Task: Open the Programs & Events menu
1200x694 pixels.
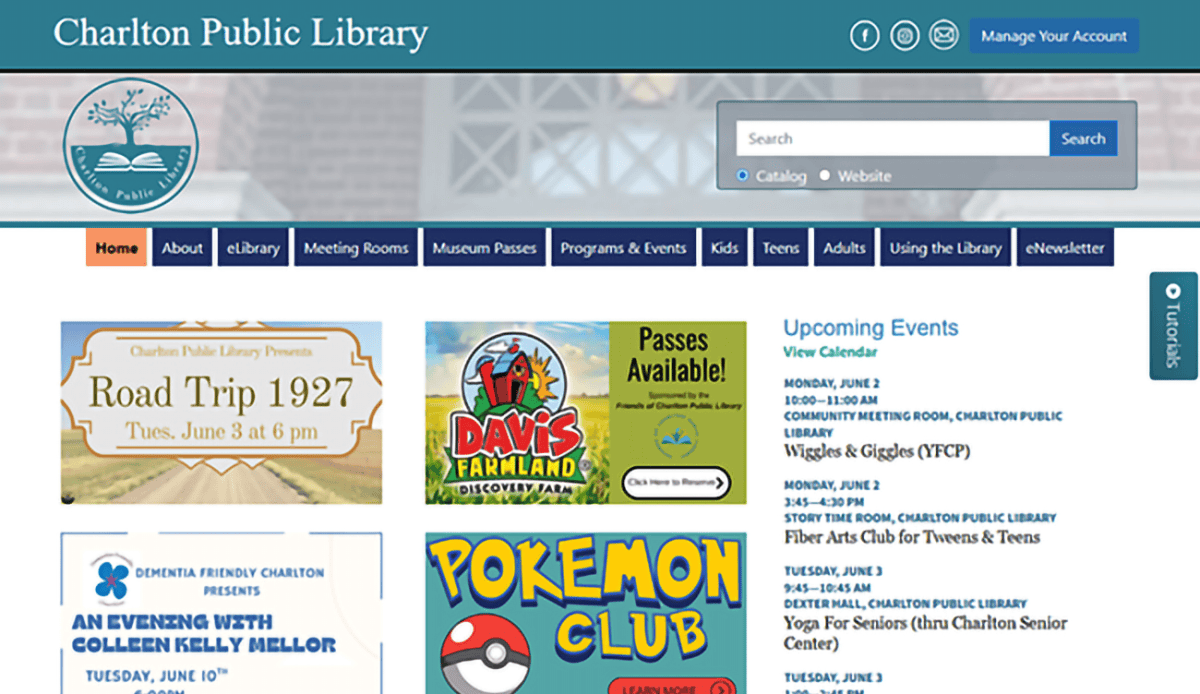Action: [x=623, y=247]
